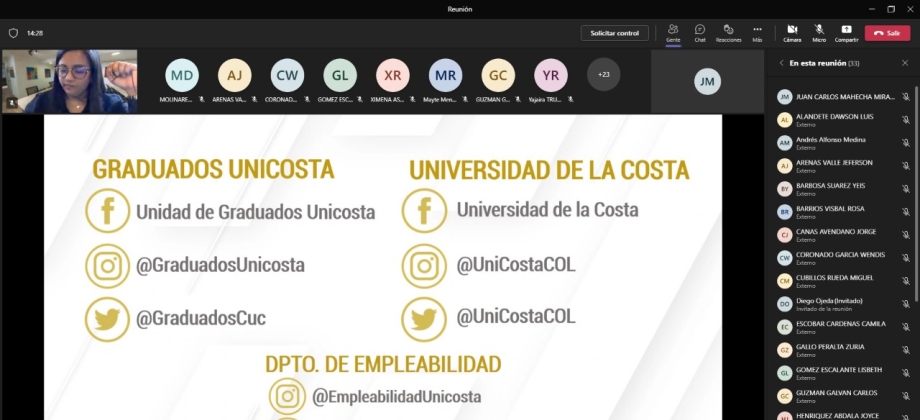This screenshot has height=420, width=920.
Task: Click the Solicitar control button
Action: click(614, 33)
